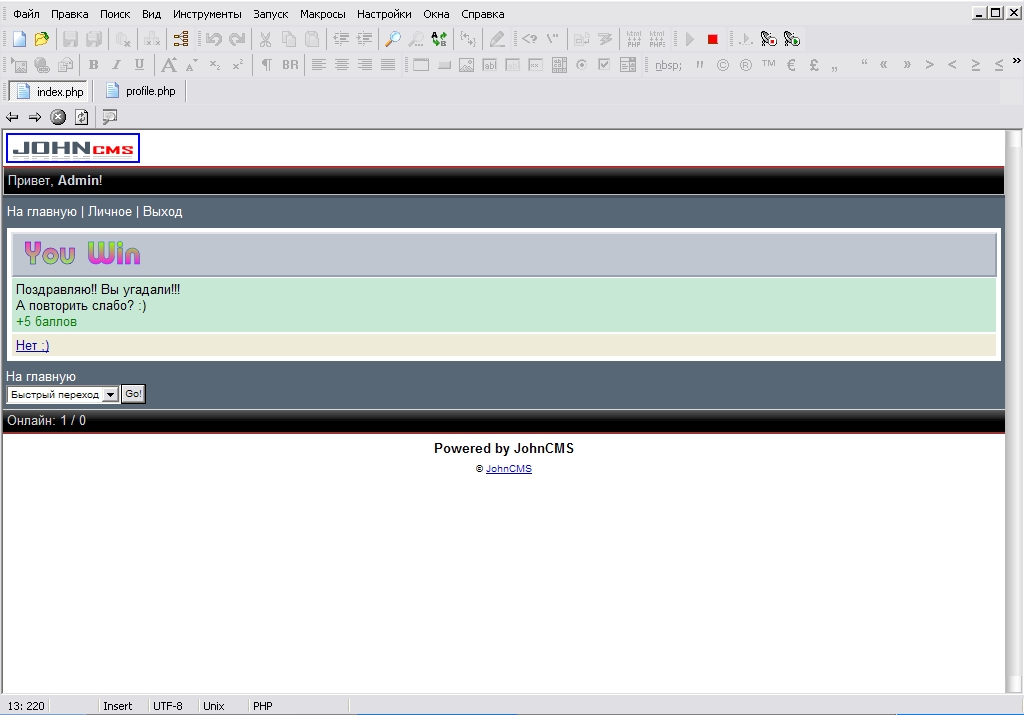Center align text in HTML toolbar
Image resolution: width=1024 pixels, height=715 pixels.
342,65
